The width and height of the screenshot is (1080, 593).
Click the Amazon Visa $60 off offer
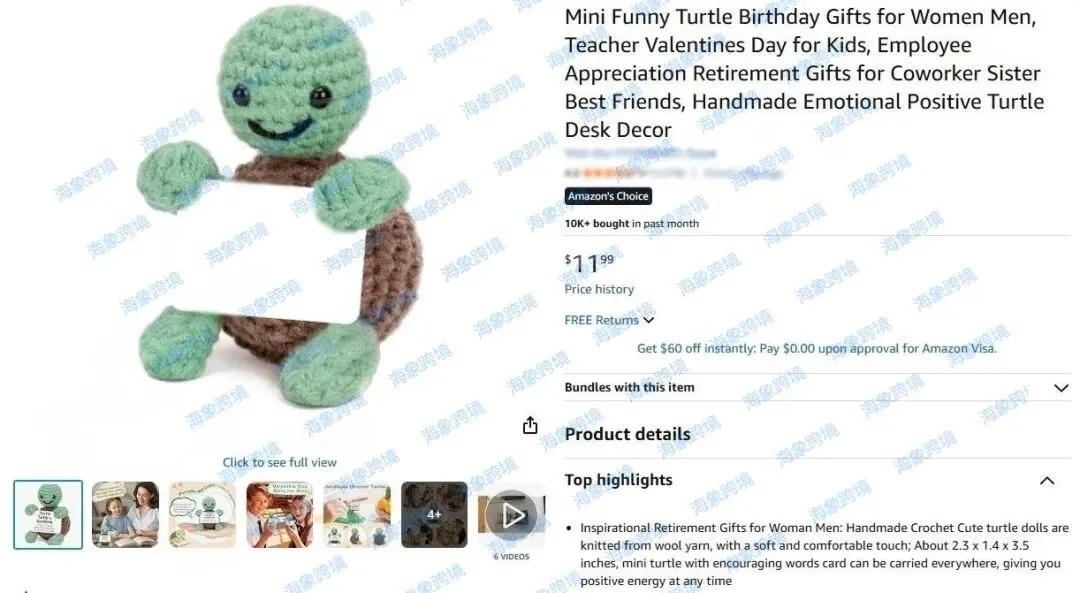pos(817,348)
